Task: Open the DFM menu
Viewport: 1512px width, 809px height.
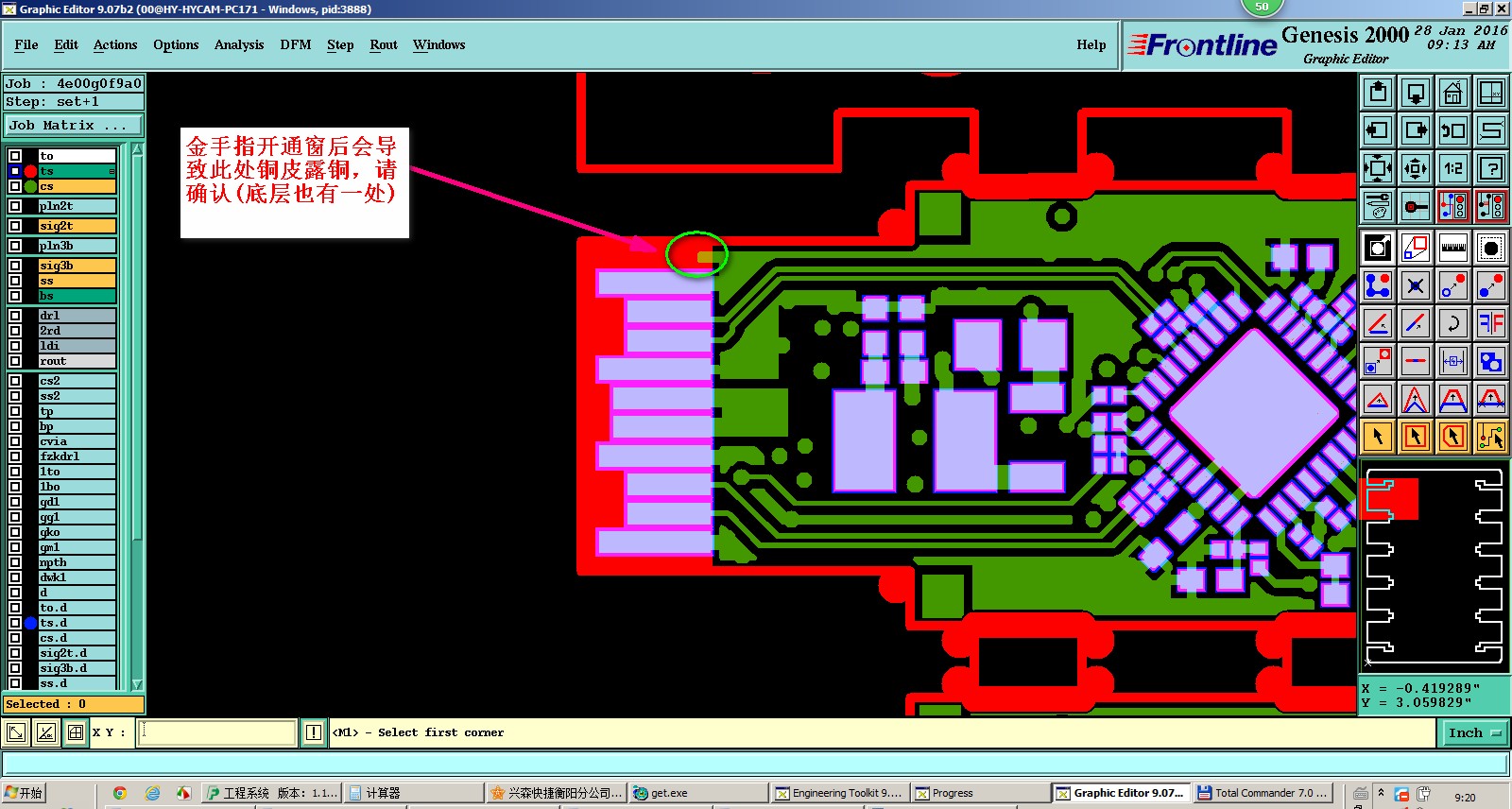Action: click(296, 44)
